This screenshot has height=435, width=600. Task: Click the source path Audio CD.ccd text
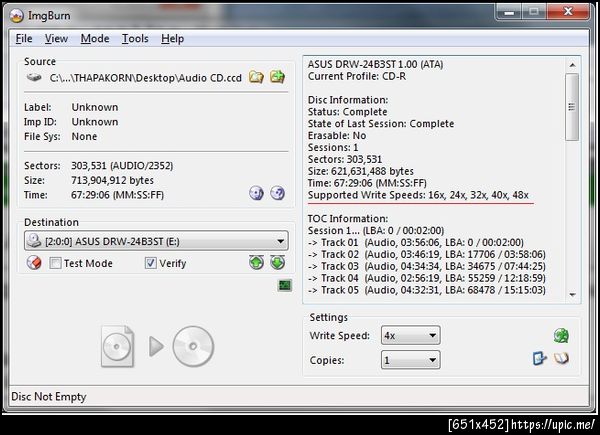145,78
